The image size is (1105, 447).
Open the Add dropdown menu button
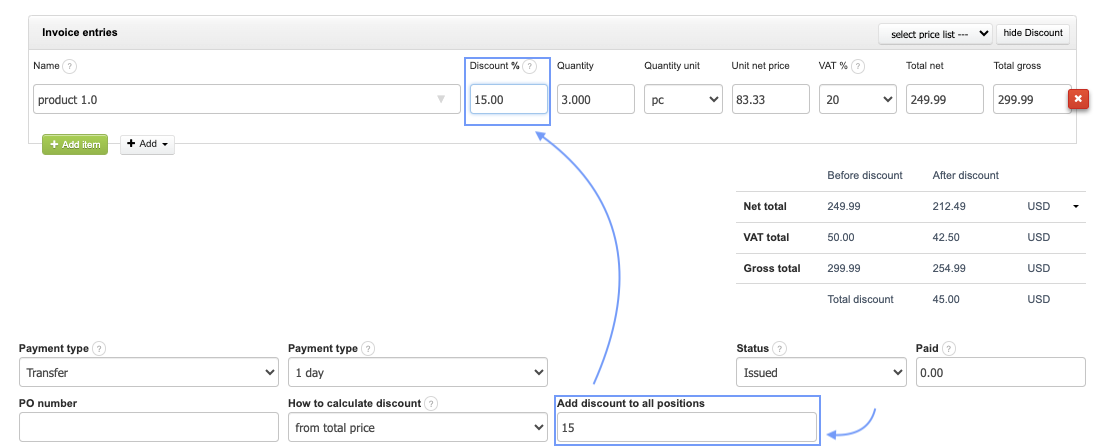(x=147, y=144)
